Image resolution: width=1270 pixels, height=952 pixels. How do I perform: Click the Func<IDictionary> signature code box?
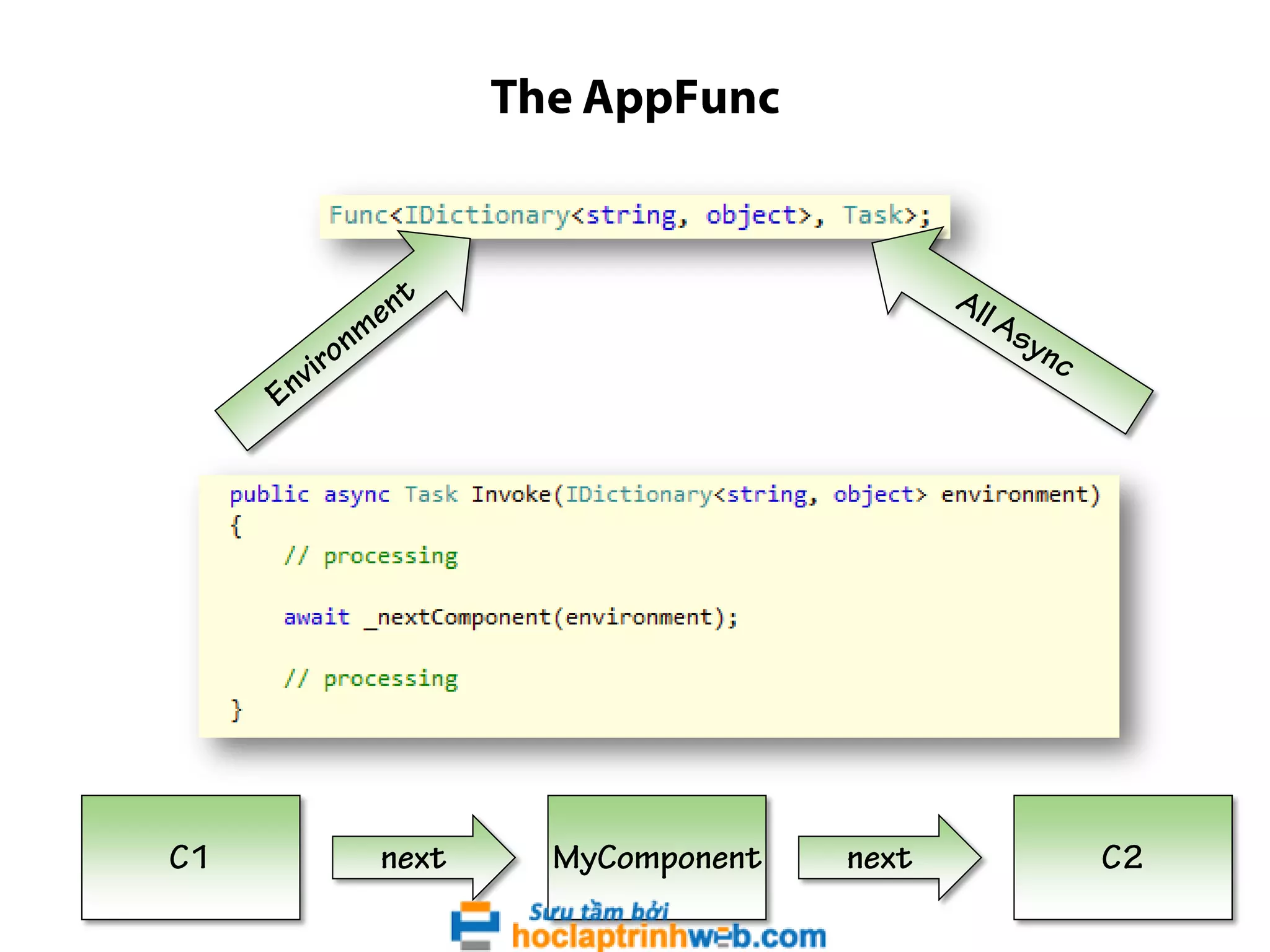pos(634,216)
